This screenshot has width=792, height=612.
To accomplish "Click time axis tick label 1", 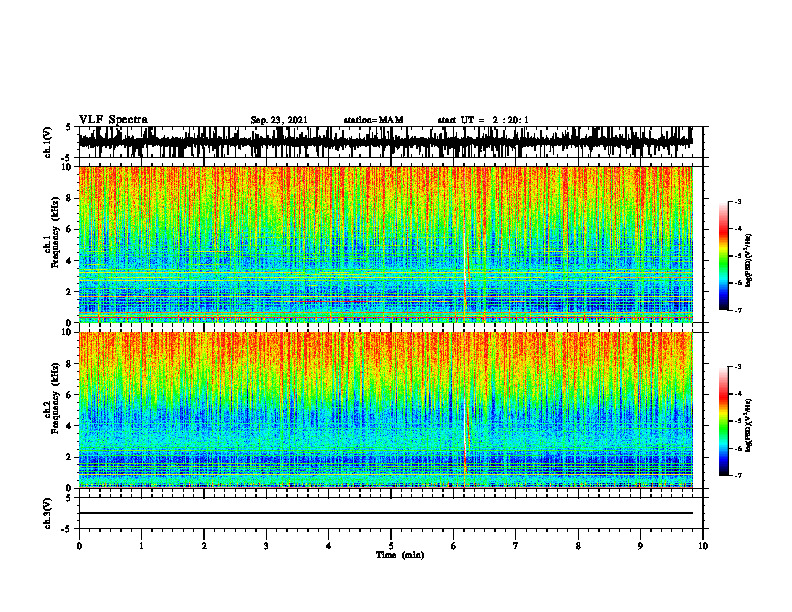I will [x=141, y=546].
